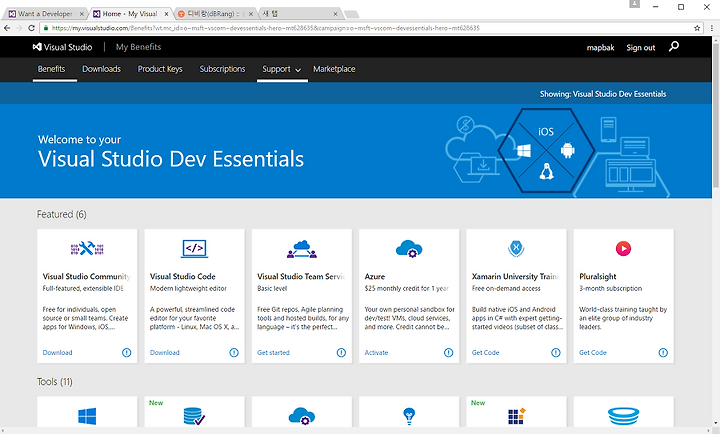Switch to the 'Want a Developer' browser tab
The height and width of the screenshot is (434, 720).
(45, 14)
